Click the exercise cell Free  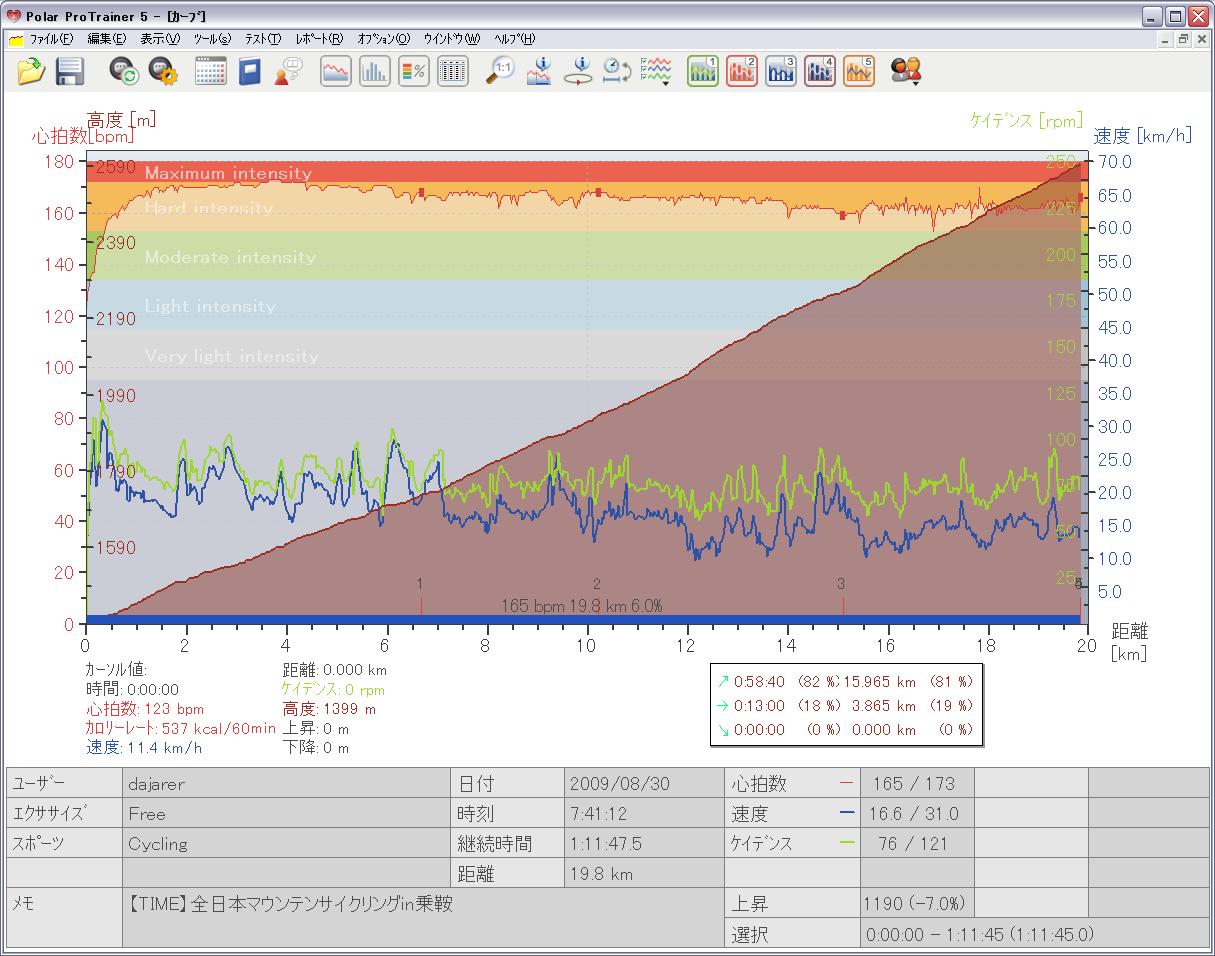pos(286,814)
